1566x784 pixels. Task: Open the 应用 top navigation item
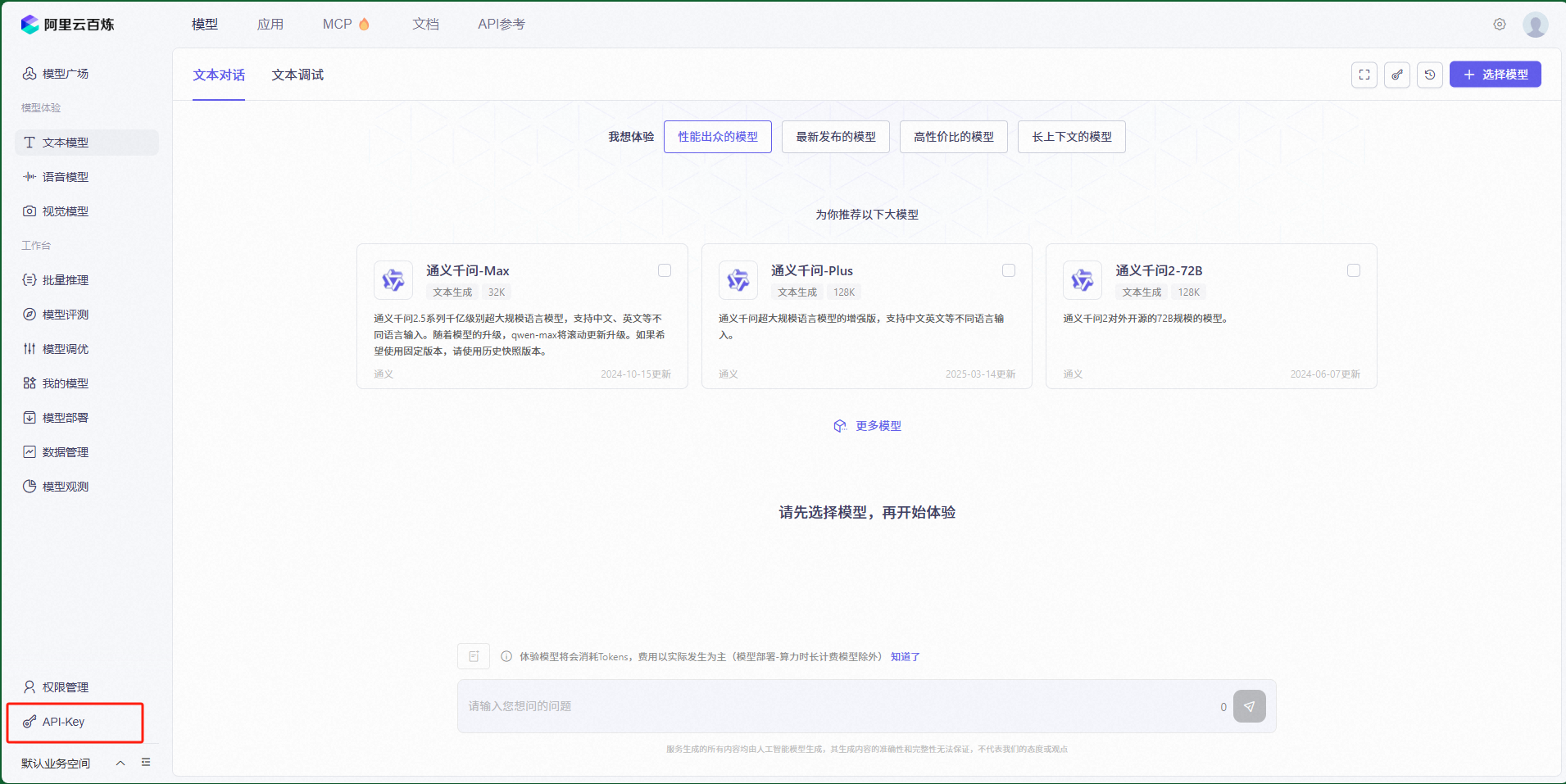[x=270, y=25]
